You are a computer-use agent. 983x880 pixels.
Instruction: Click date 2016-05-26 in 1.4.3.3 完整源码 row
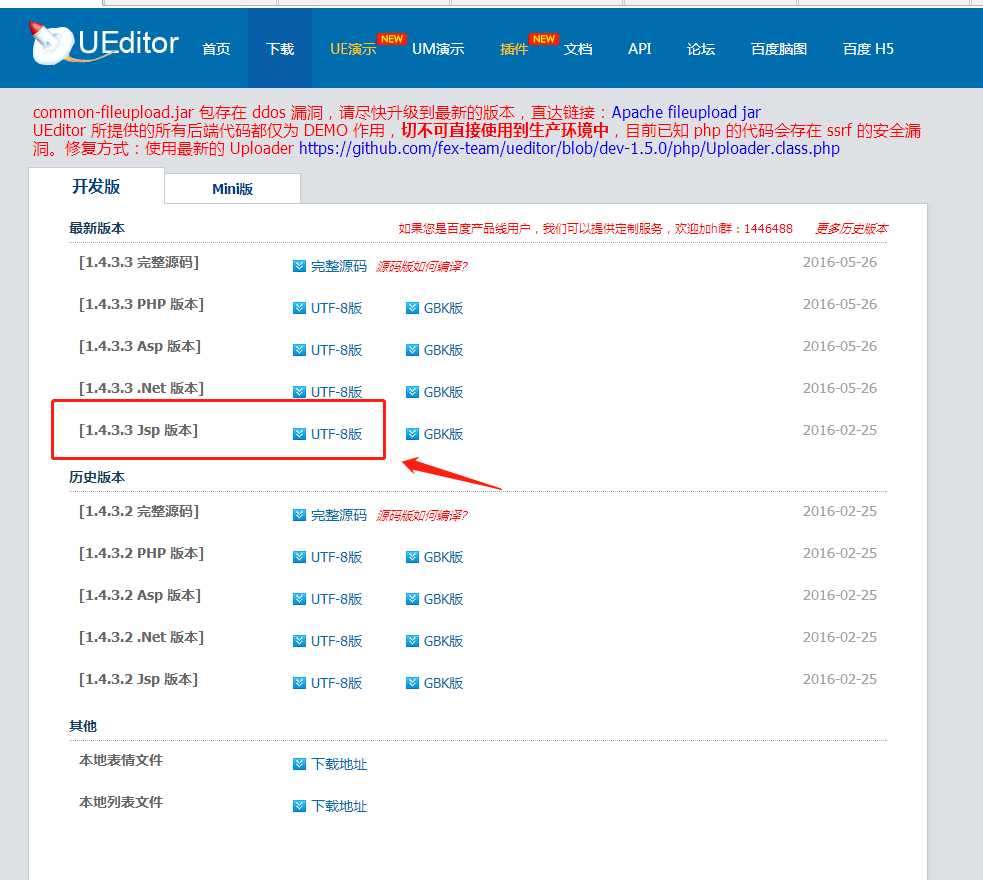coord(839,263)
